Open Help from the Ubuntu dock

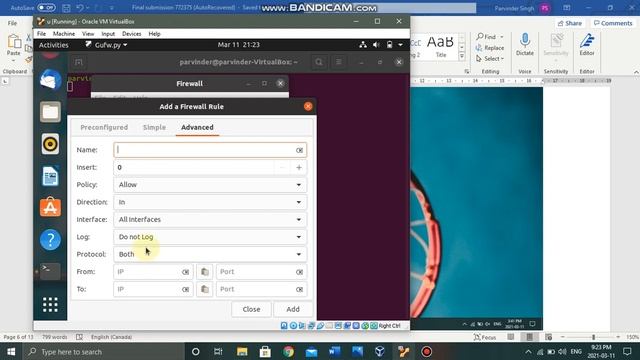click(50, 240)
